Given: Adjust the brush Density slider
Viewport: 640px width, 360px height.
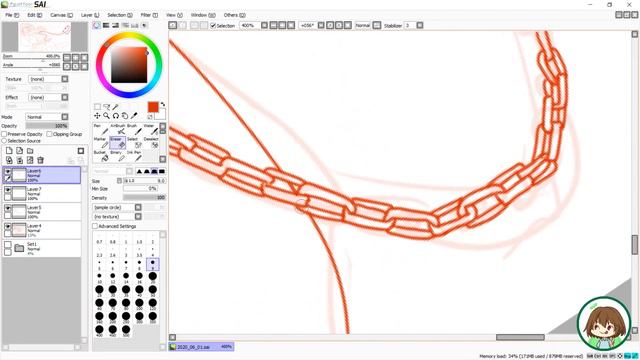Looking at the screenshot, I should pos(144,198).
